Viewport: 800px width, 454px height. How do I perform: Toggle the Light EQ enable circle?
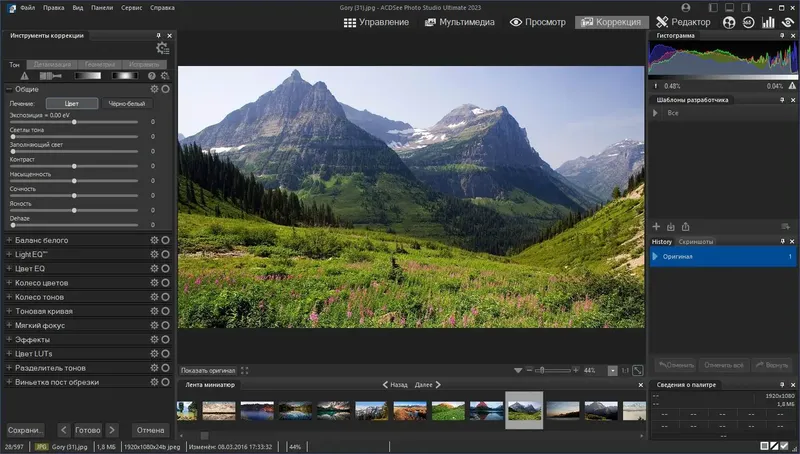pyautogui.click(x=166, y=255)
